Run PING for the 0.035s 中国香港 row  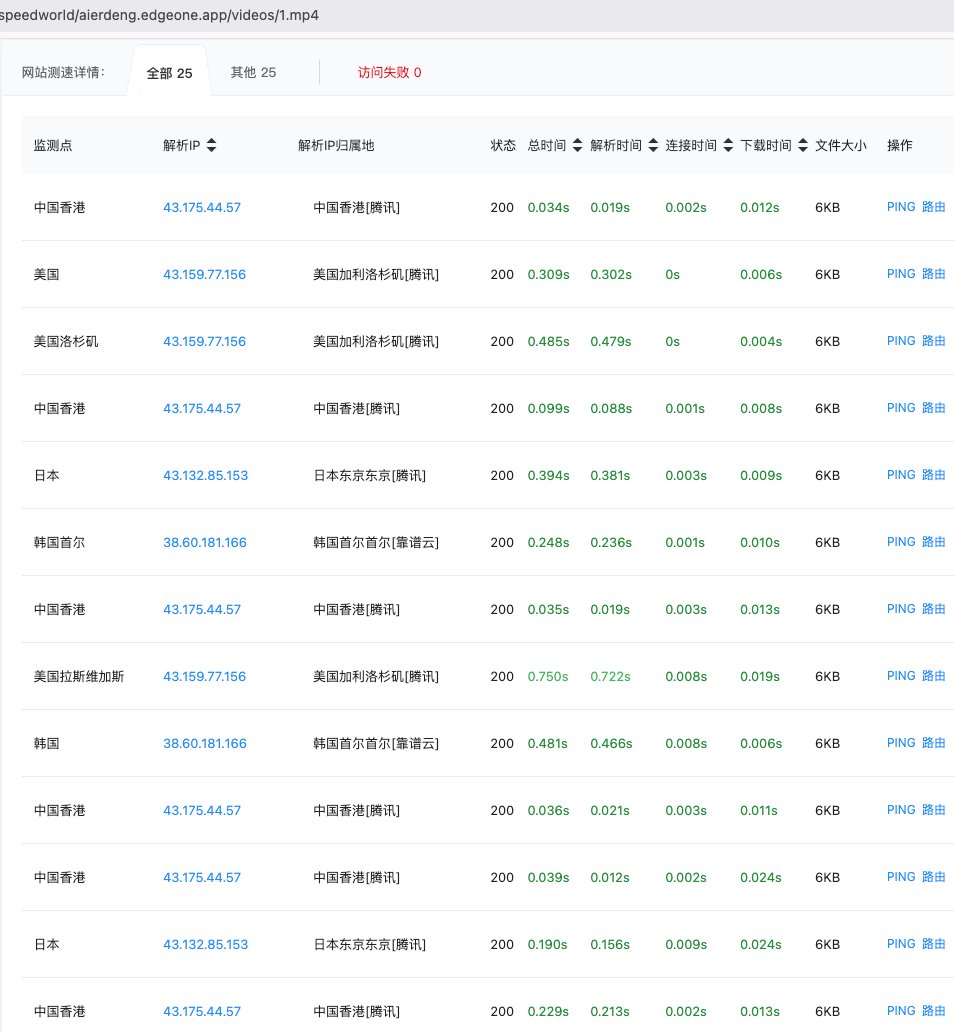point(901,609)
